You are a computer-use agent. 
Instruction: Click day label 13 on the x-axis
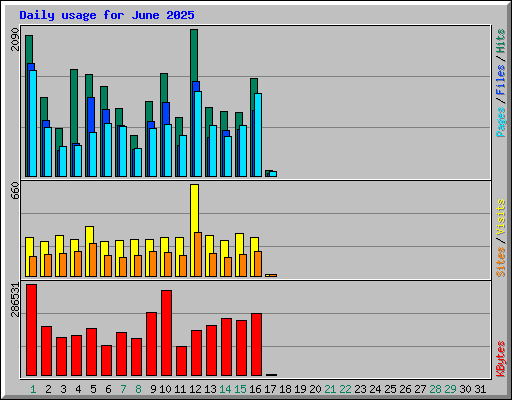point(210,389)
